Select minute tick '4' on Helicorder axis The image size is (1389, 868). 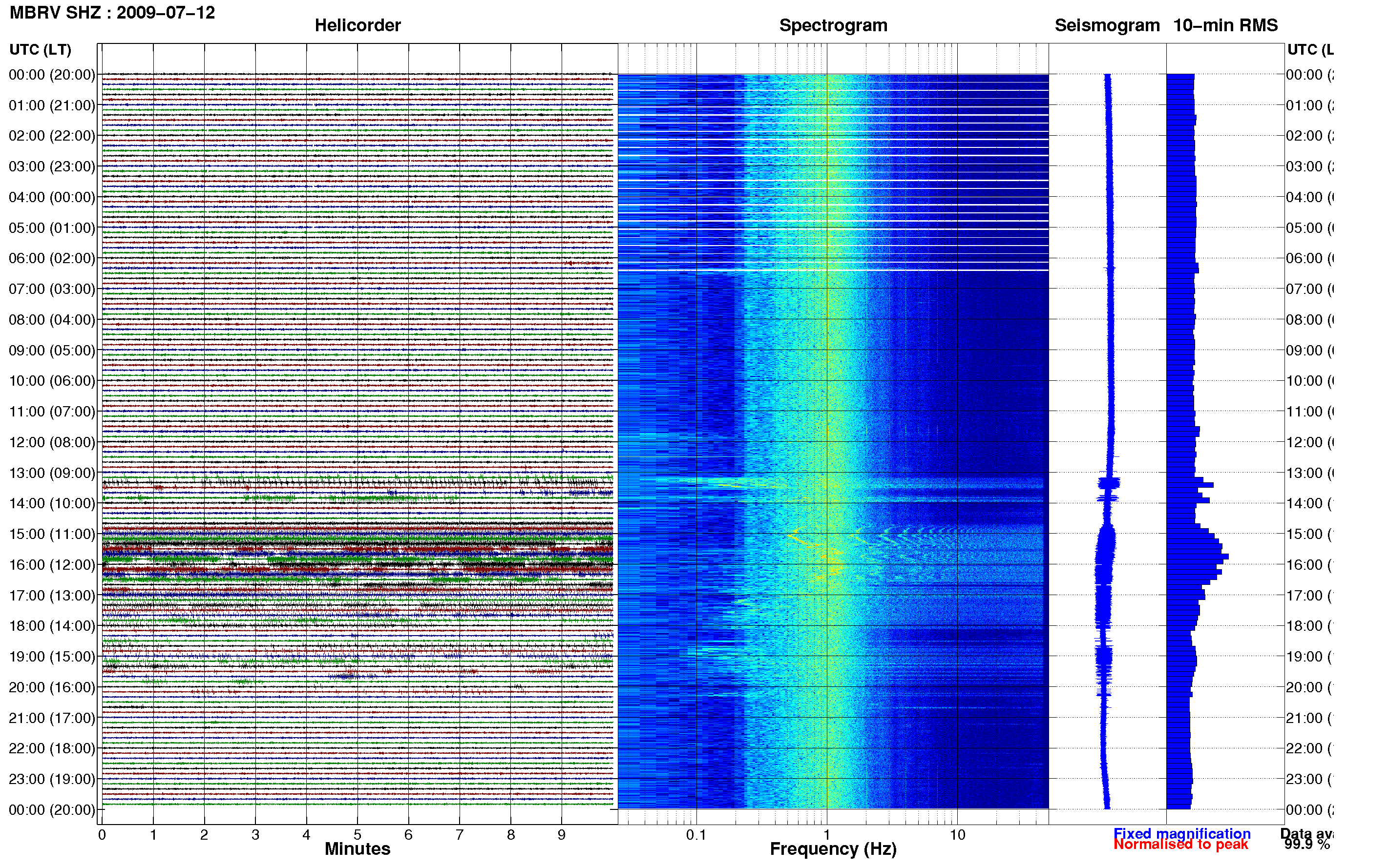coord(307,835)
